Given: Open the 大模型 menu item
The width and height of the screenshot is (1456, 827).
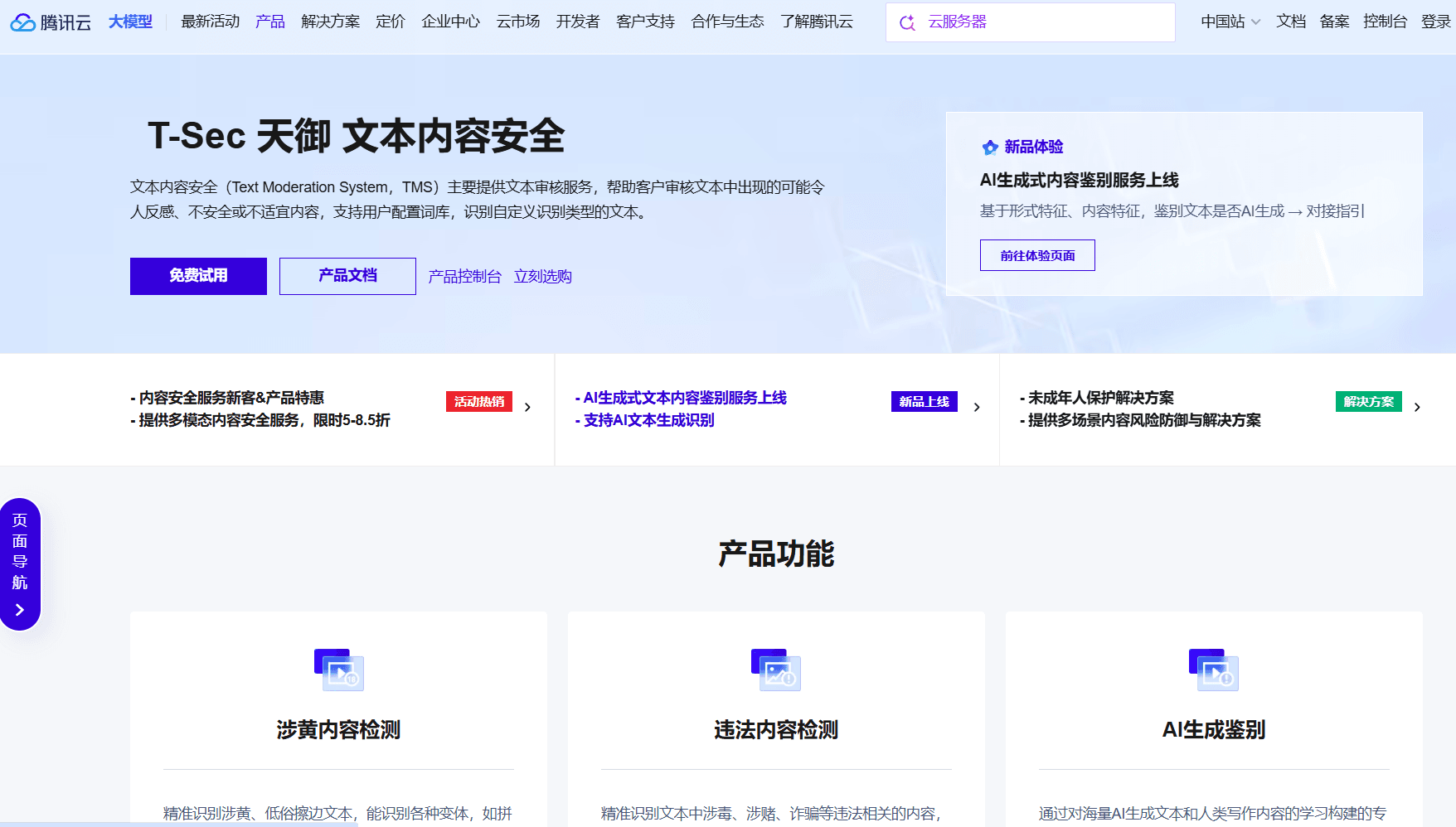Looking at the screenshot, I should (x=130, y=22).
